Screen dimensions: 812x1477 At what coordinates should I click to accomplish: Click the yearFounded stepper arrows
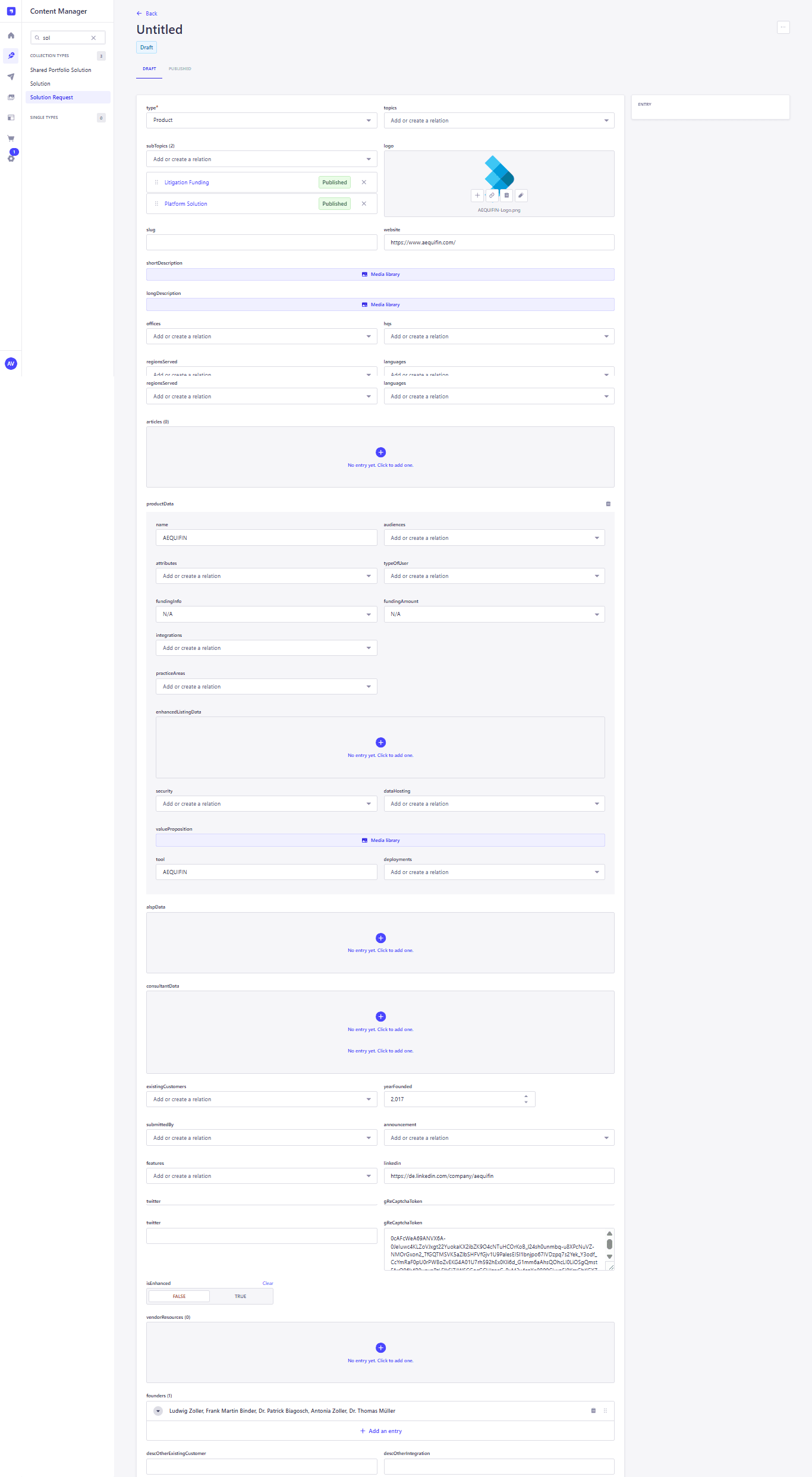pyautogui.click(x=526, y=1099)
